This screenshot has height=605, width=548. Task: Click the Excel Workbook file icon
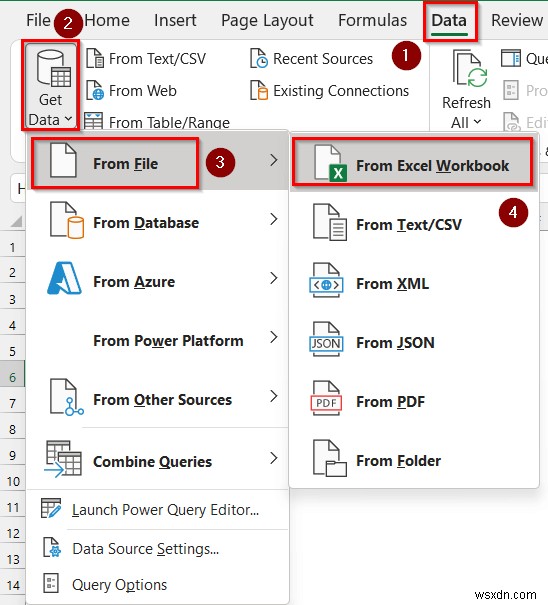pyautogui.click(x=330, y=163)
